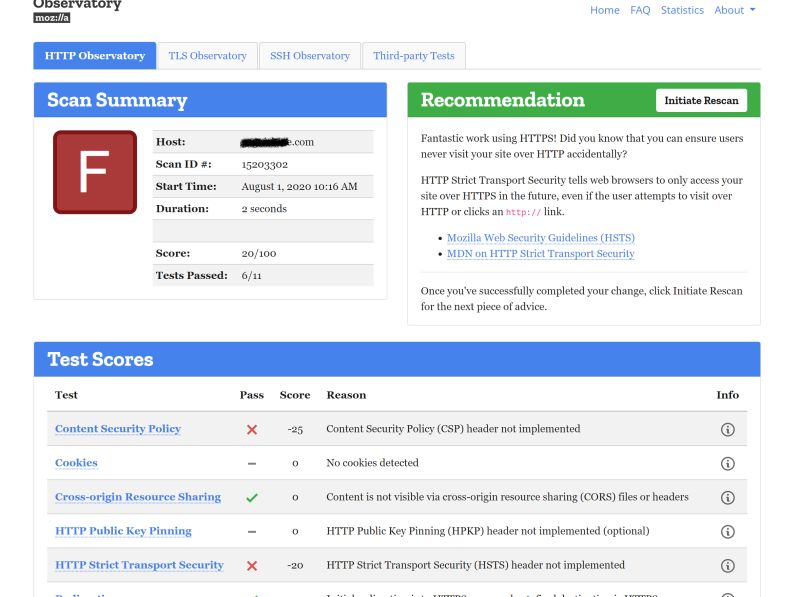Expand the About navigation dropdown

click(733, 10)
